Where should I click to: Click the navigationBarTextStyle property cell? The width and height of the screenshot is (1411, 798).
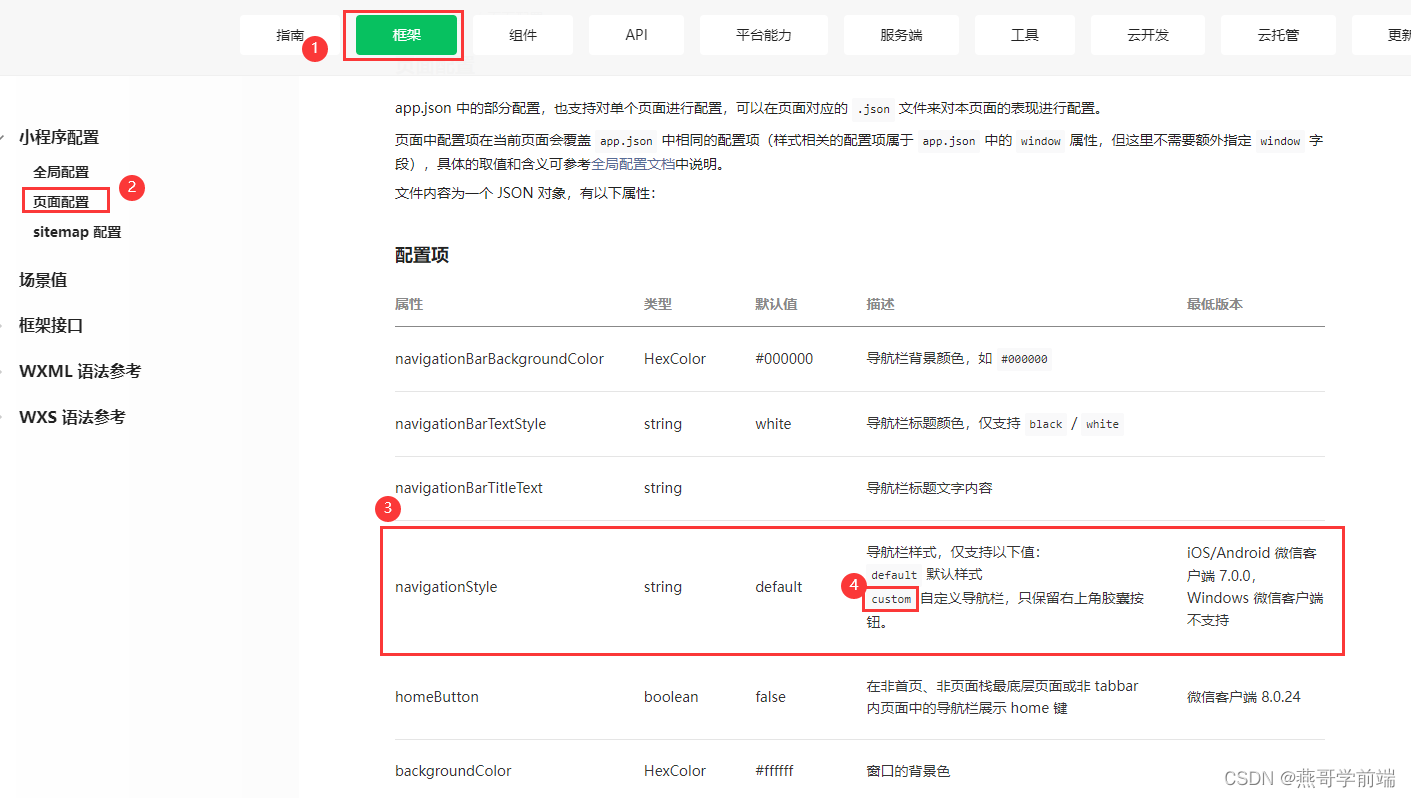(x=470, y=424)
